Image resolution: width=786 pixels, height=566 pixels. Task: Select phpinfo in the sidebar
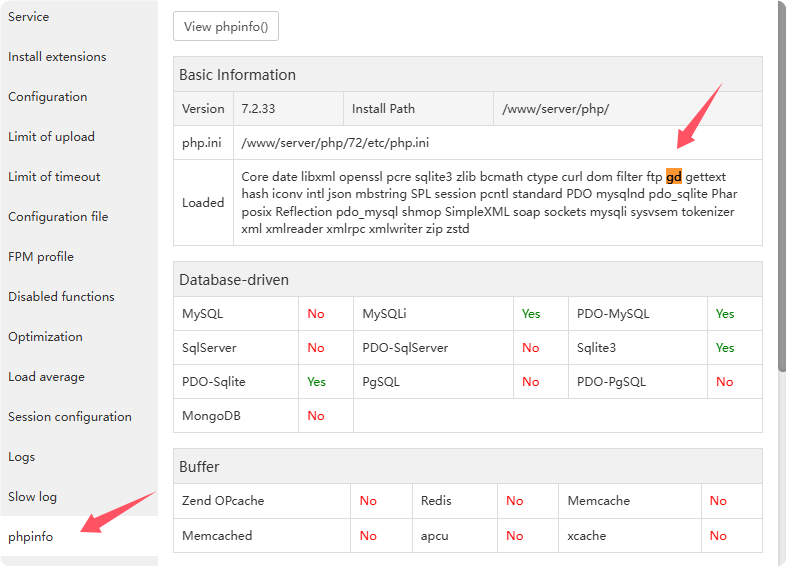coord(31,537)
